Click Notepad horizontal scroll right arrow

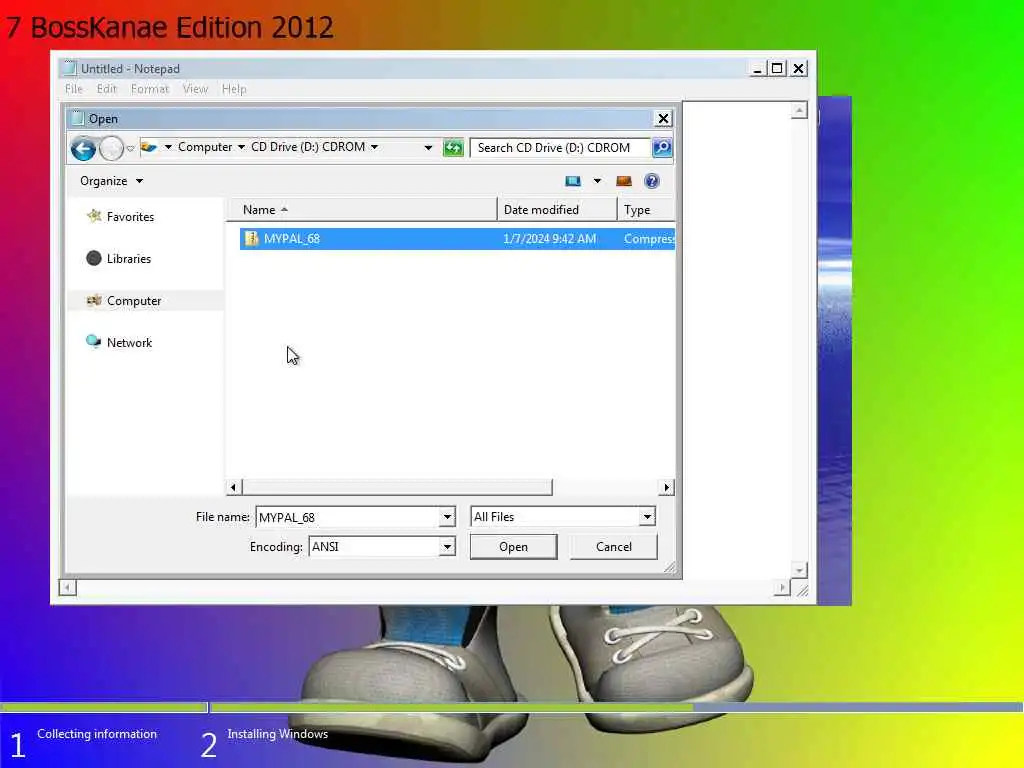(x=782, y=588)
